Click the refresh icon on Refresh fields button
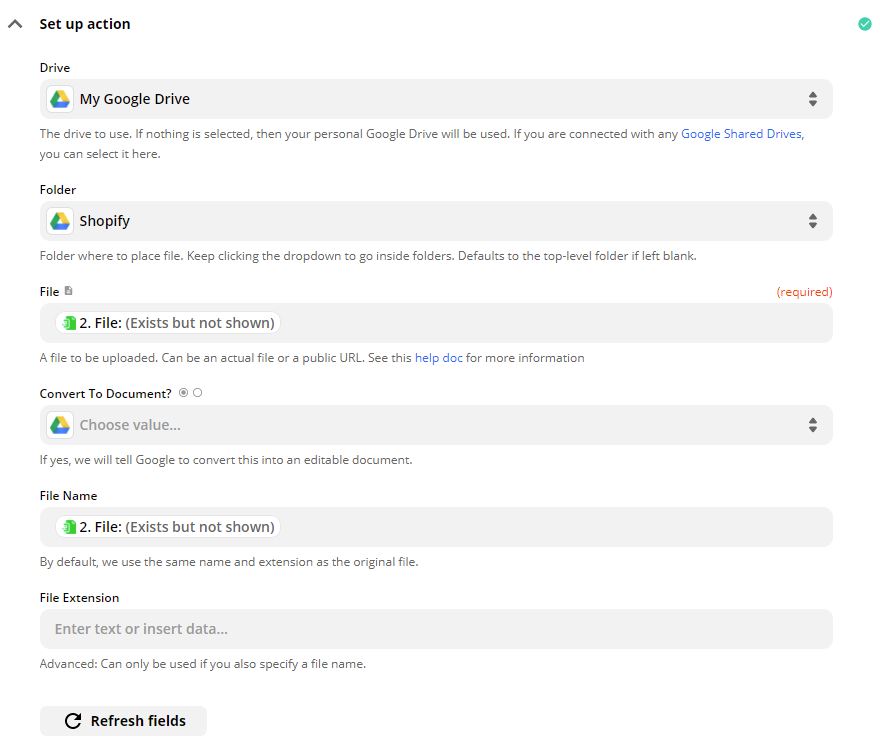 (x=70, y=720)
